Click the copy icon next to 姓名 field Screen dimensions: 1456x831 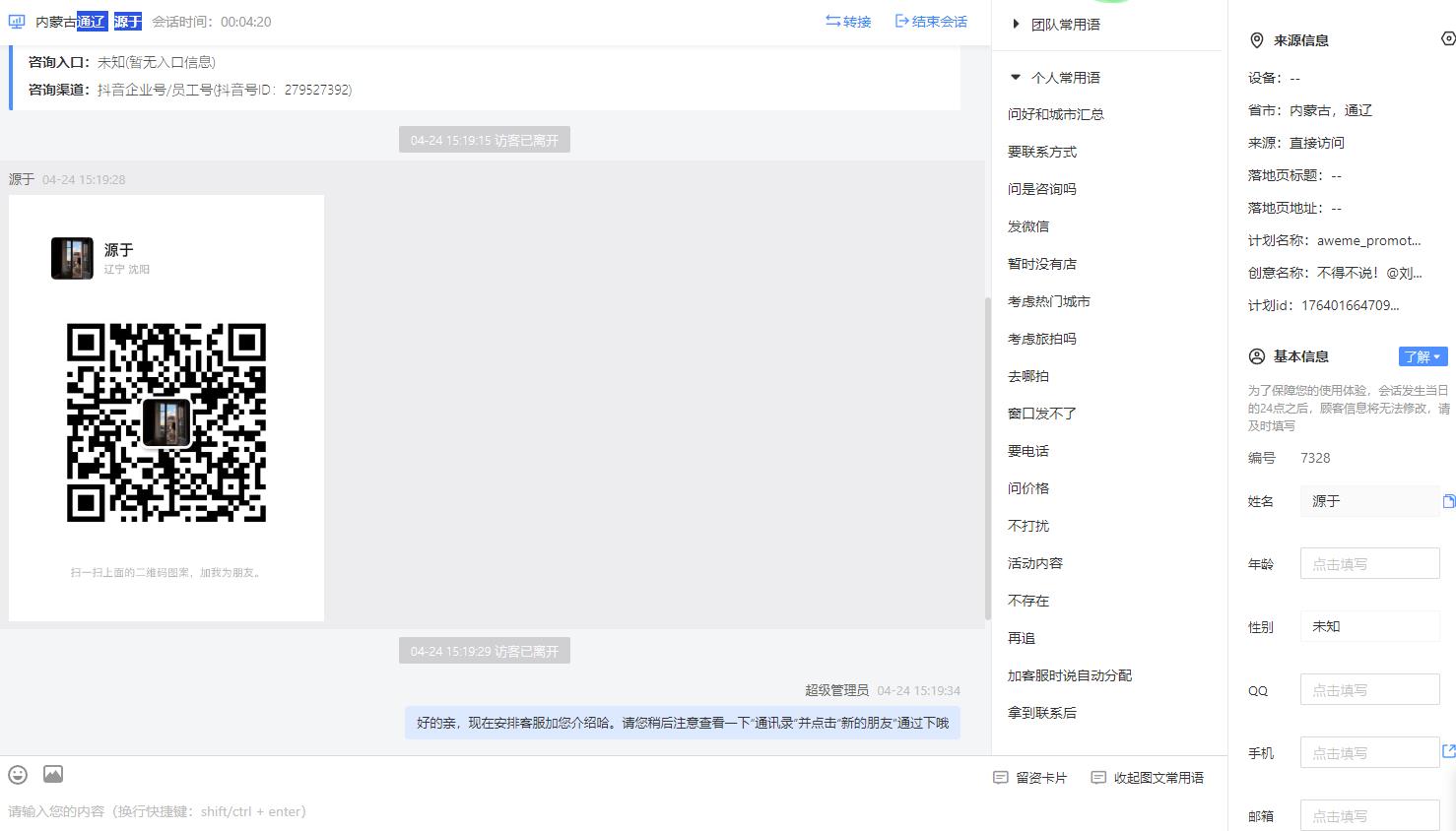point(1449,501)
